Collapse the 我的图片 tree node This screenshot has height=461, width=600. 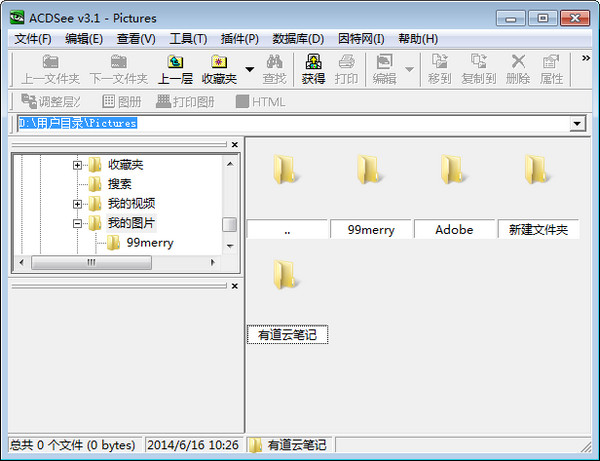(x=77, y=223)
